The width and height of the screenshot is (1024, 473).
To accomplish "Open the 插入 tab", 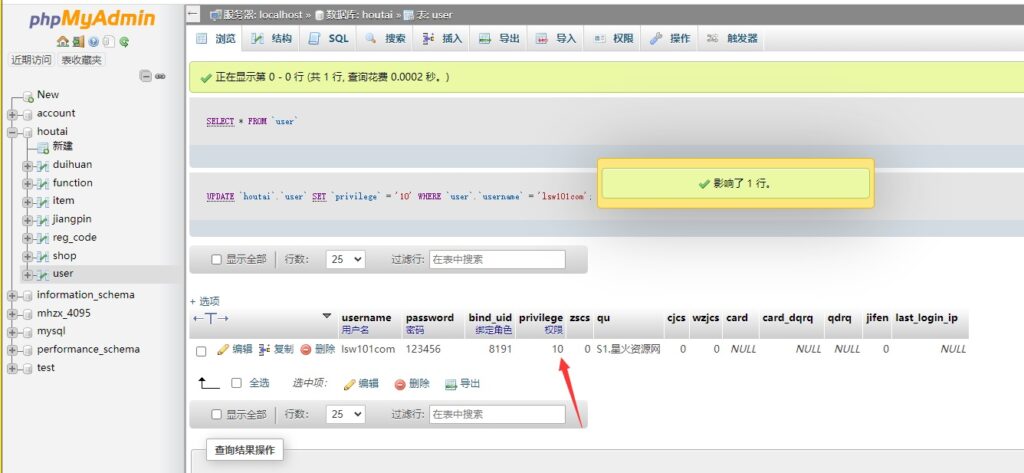I will pyautogui.click(x=443, y=39).
